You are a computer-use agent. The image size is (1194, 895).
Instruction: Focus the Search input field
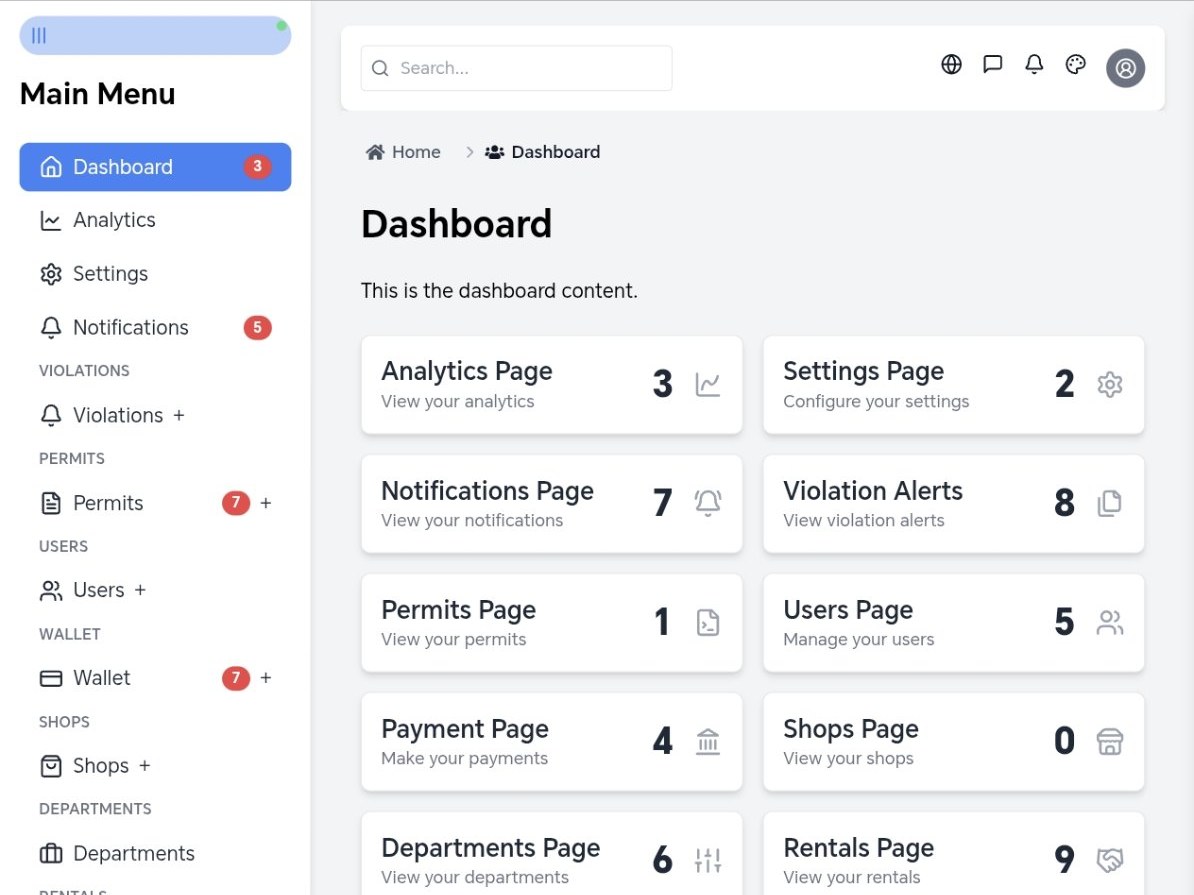coord(516,69)
